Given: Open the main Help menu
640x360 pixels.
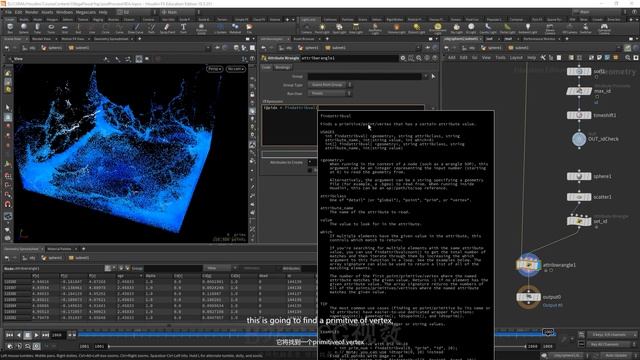Looking at the screenshot, I should tap(103, 12).
